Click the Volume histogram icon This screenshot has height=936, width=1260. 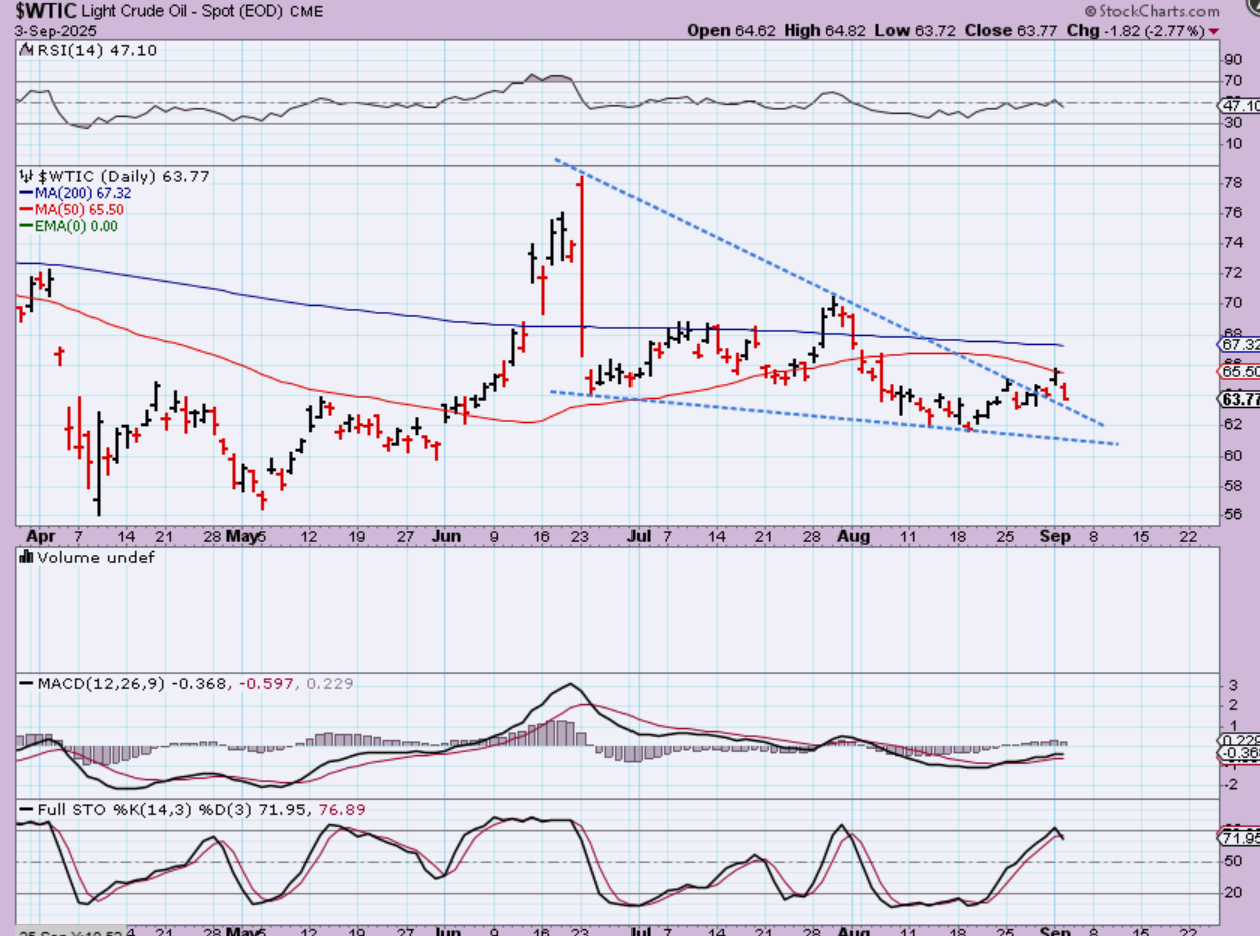pos(25,558)
